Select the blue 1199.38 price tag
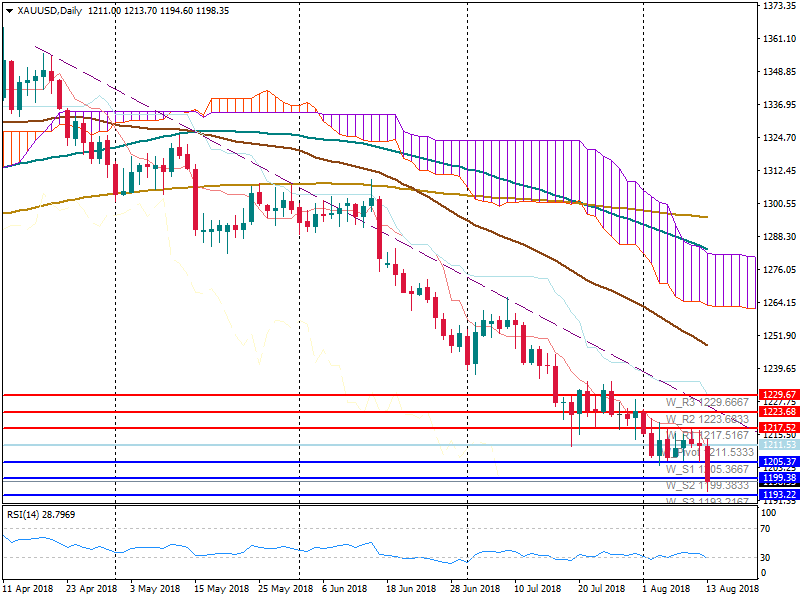This screenshot has width=800, height=600. [777, 479]
